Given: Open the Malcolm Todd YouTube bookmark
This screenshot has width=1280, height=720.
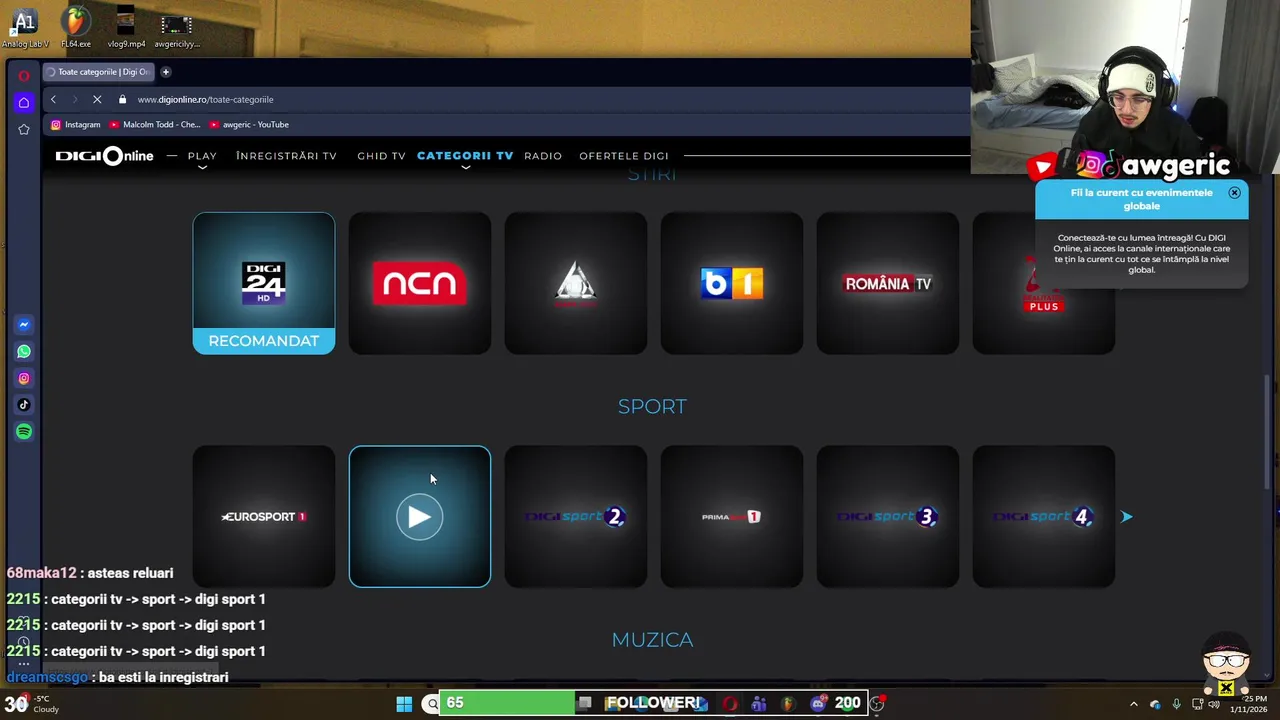Looking at the screenshot, I should (155, 124).
